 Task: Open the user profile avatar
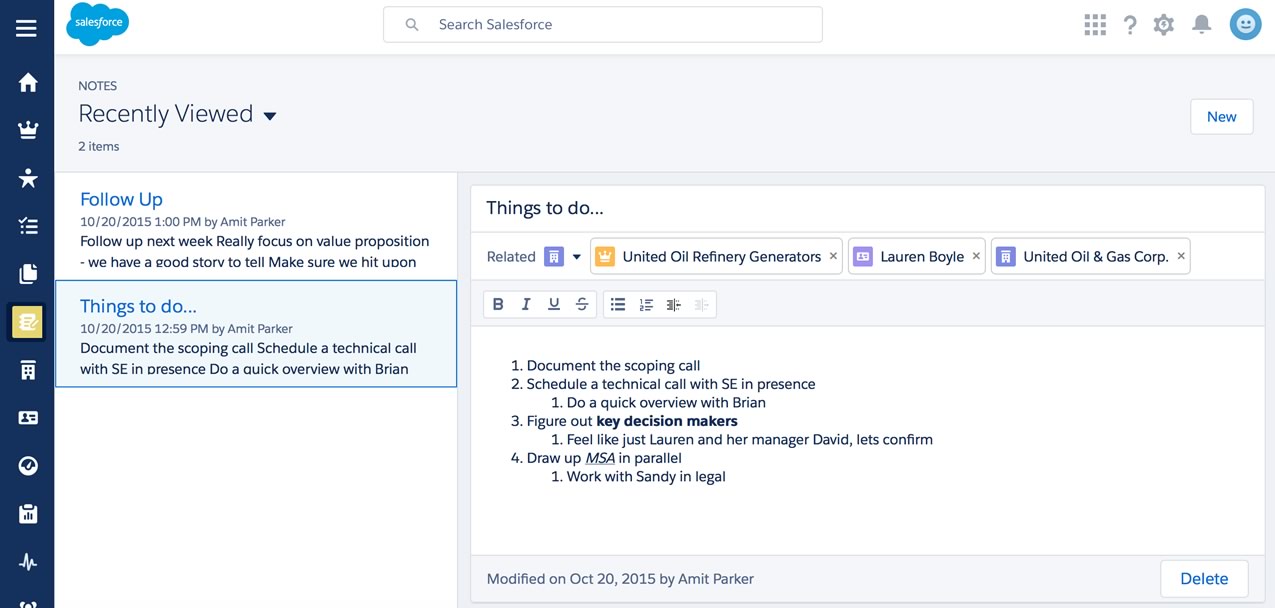click(x=1245, y=24)
